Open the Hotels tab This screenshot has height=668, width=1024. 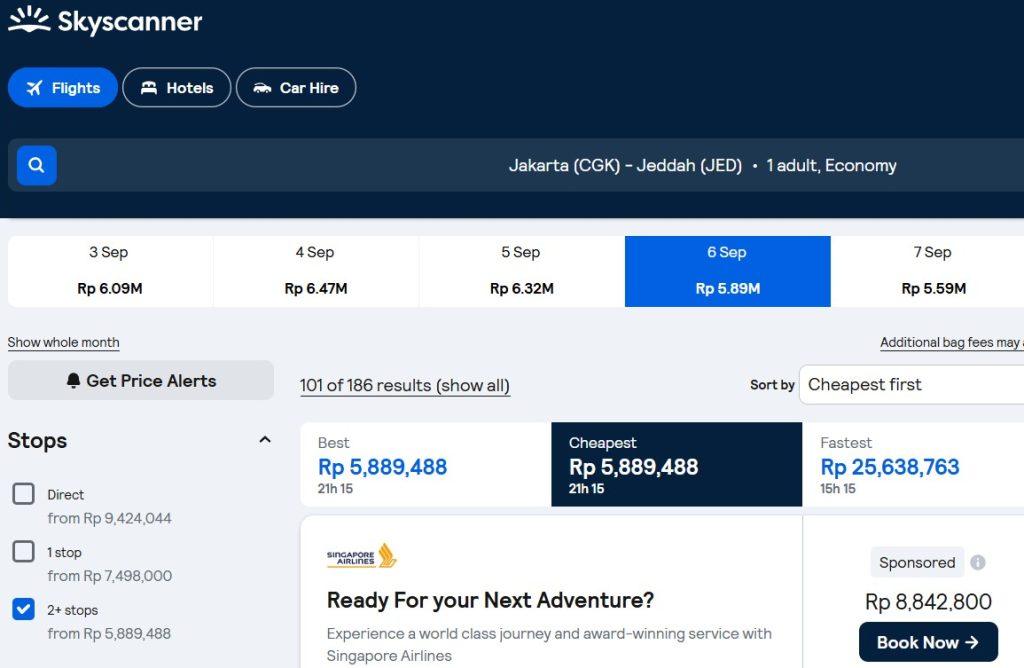176,88
